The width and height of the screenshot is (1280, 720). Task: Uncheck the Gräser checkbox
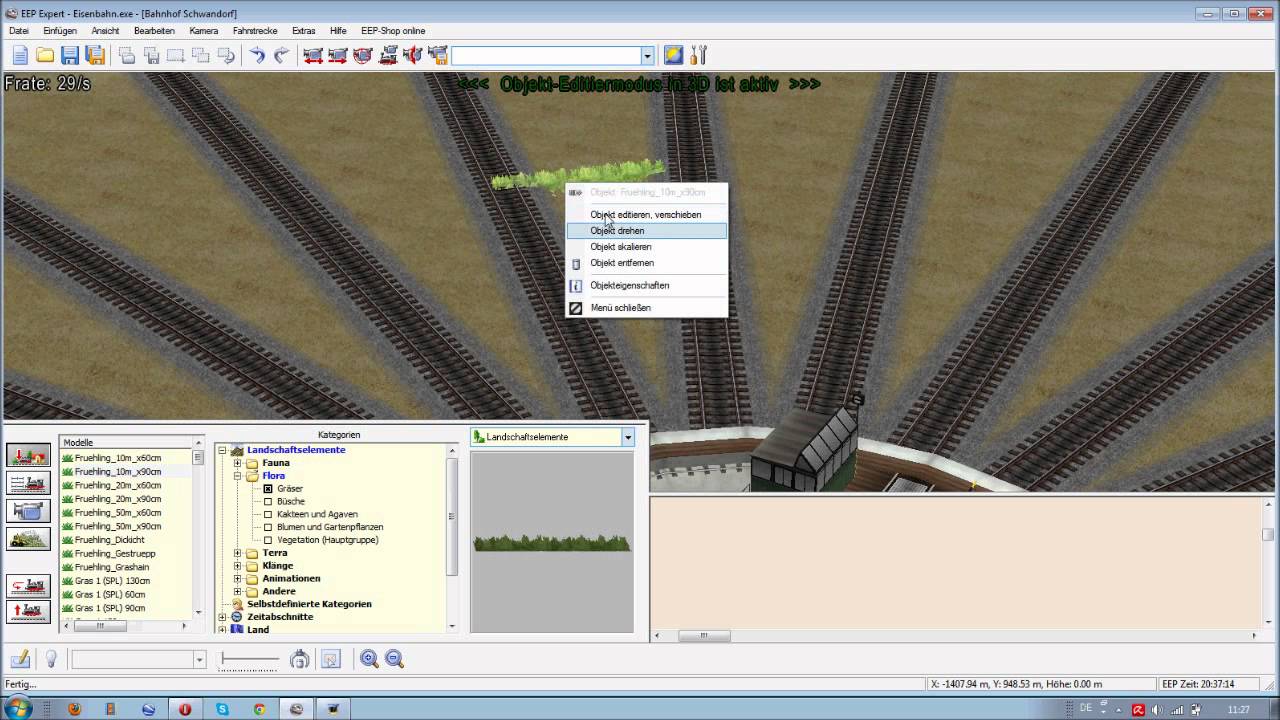pyautogui.click(x=268, y=489)
